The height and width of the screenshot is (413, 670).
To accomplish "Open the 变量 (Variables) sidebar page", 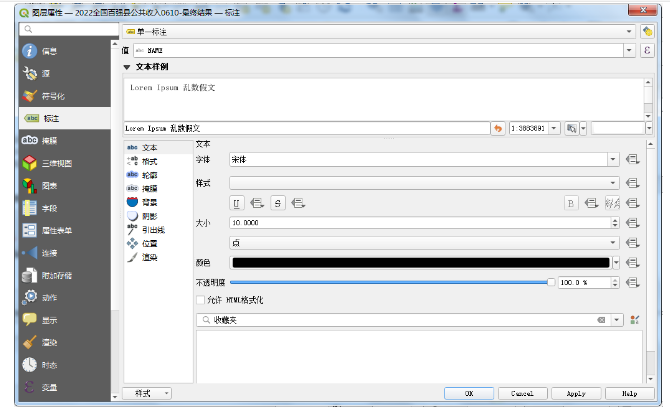I will 65,387.
